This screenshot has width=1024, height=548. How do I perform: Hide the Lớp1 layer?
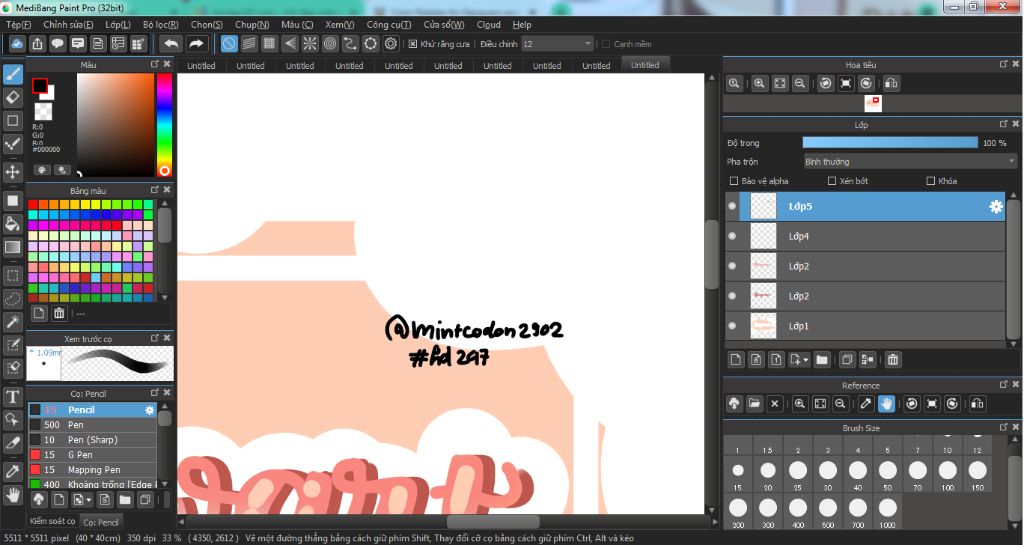[732, 326]
